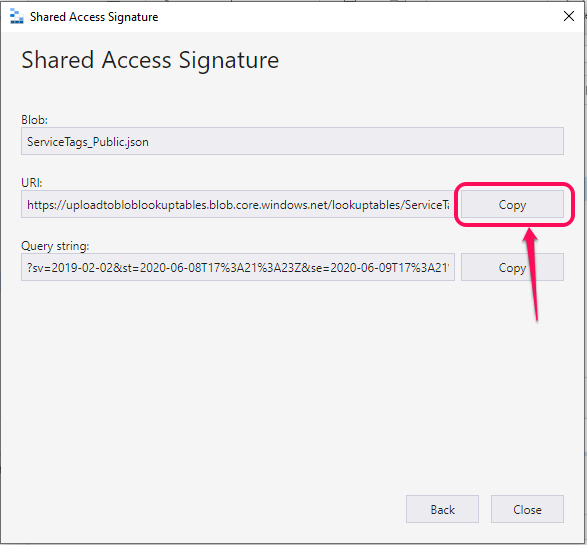Click the "Blob:" label

34,120
